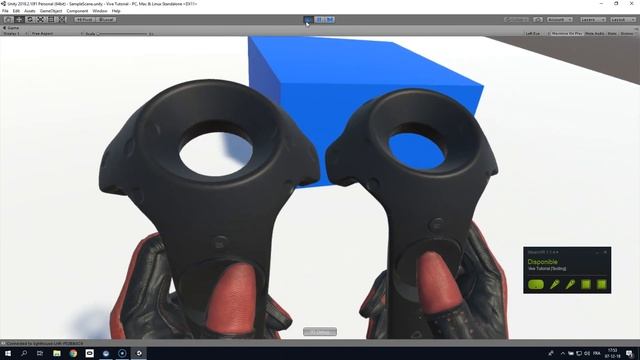
Task: Select the Hand tool in Unity toolbar
Action: pos(8,20)
